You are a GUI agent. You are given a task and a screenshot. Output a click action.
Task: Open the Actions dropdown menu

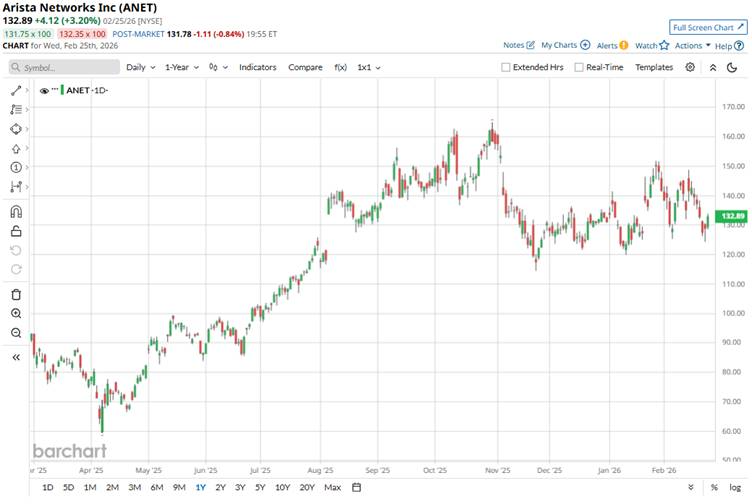(693, 46)
